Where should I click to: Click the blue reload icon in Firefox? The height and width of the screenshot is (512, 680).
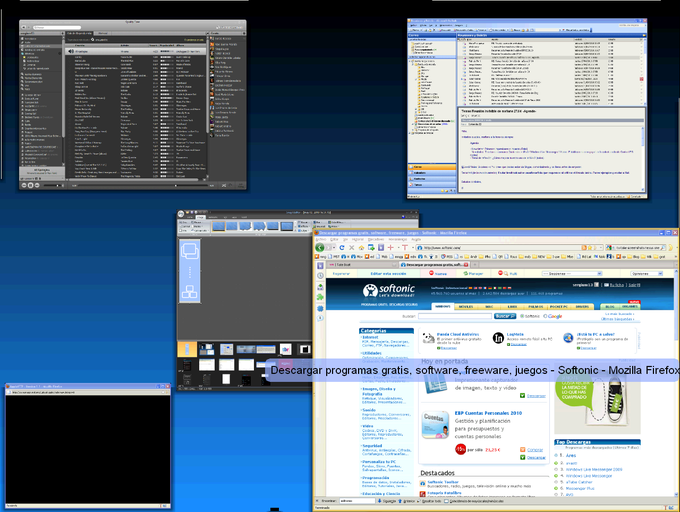coord(342,248)
